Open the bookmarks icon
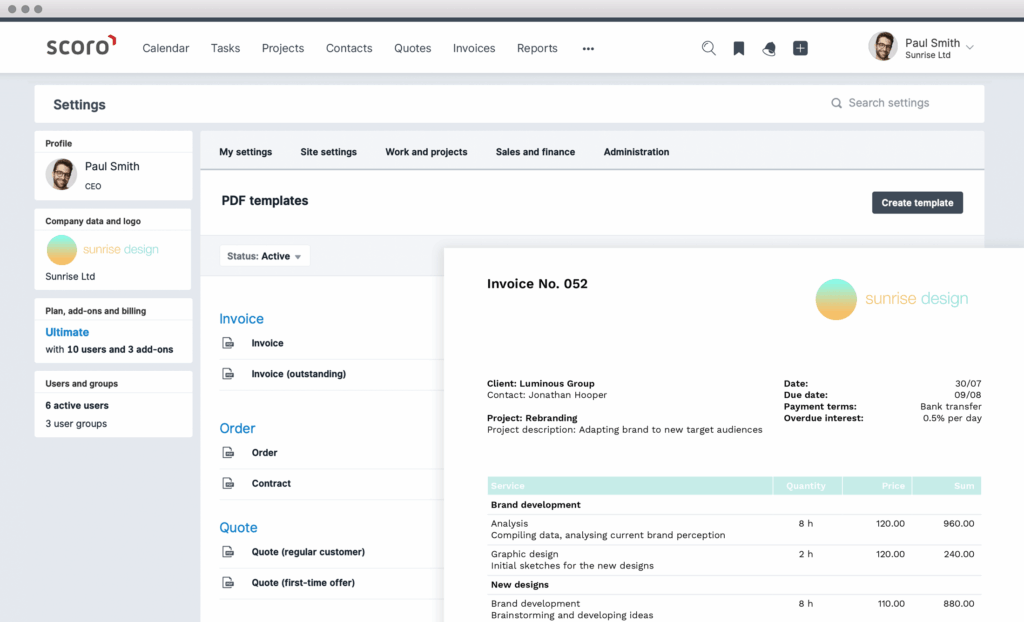Viewport: 1024px width, 622px height. (x=739, y=48)
